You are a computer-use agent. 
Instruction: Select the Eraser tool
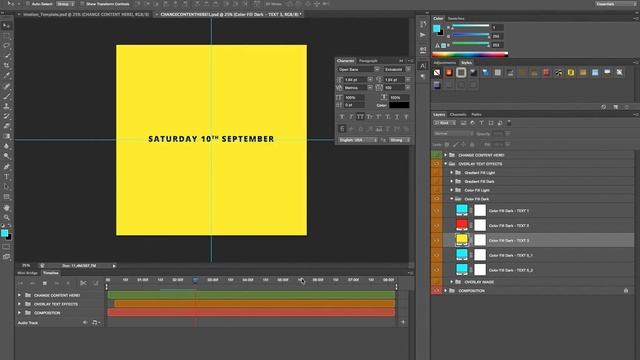7,126
